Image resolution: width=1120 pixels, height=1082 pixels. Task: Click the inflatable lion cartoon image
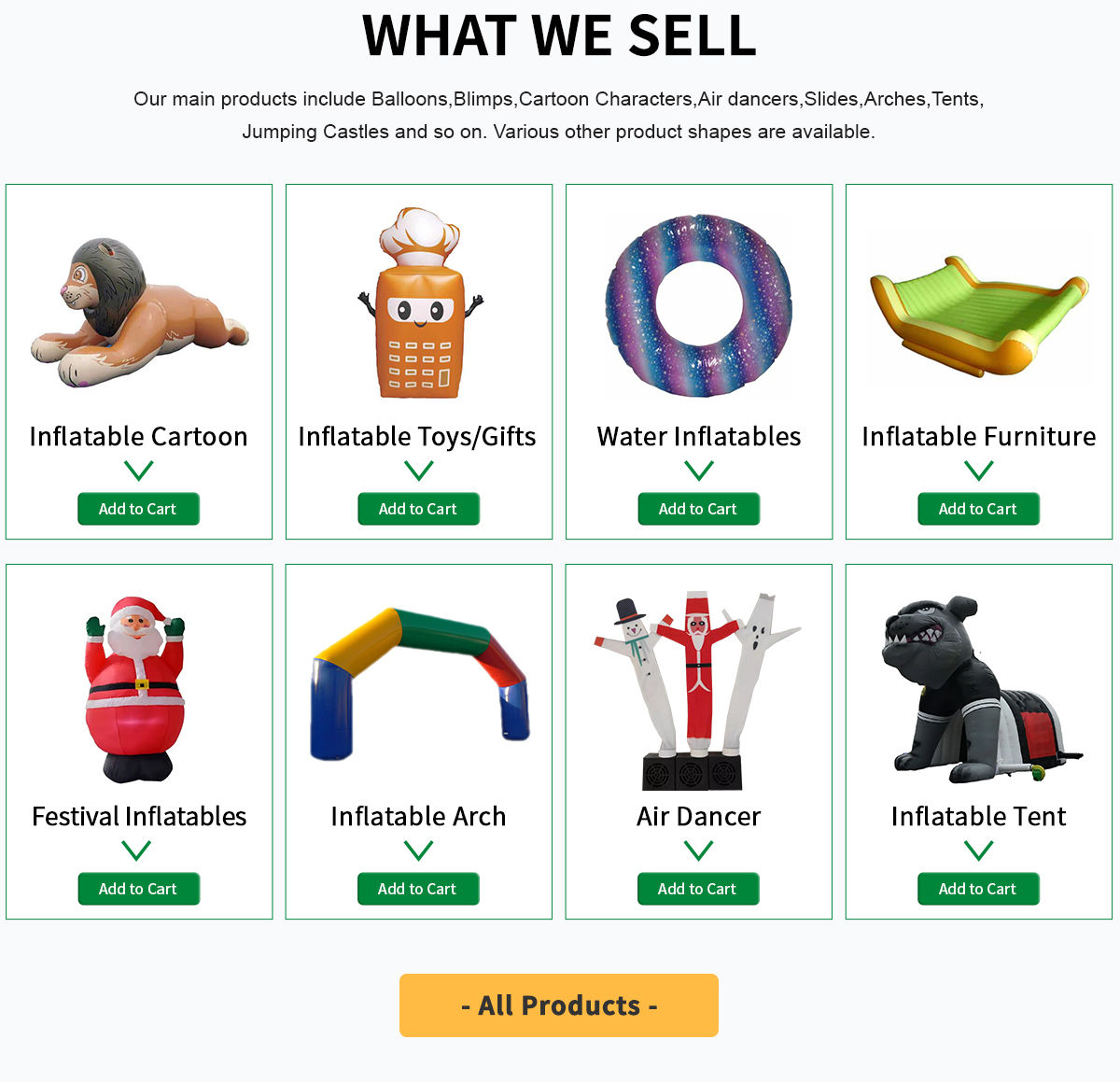[139, 312]
